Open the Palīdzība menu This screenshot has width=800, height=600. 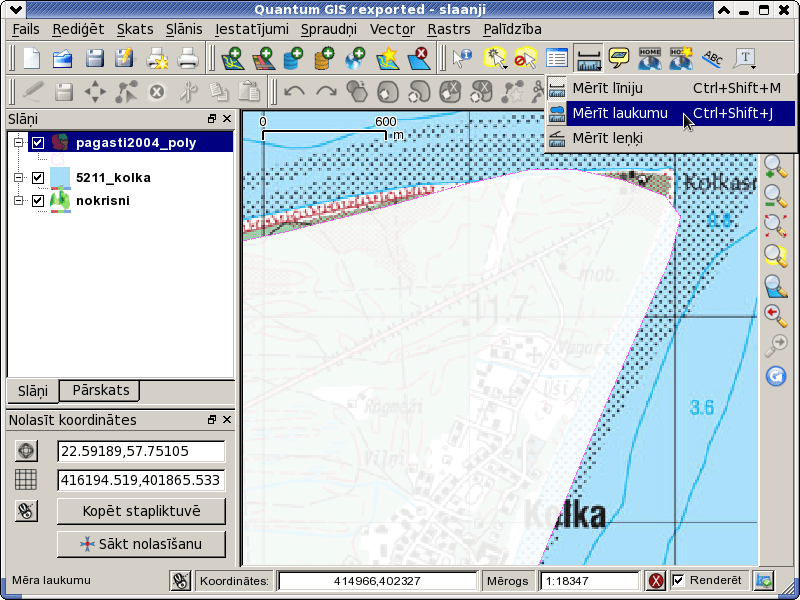512,29
